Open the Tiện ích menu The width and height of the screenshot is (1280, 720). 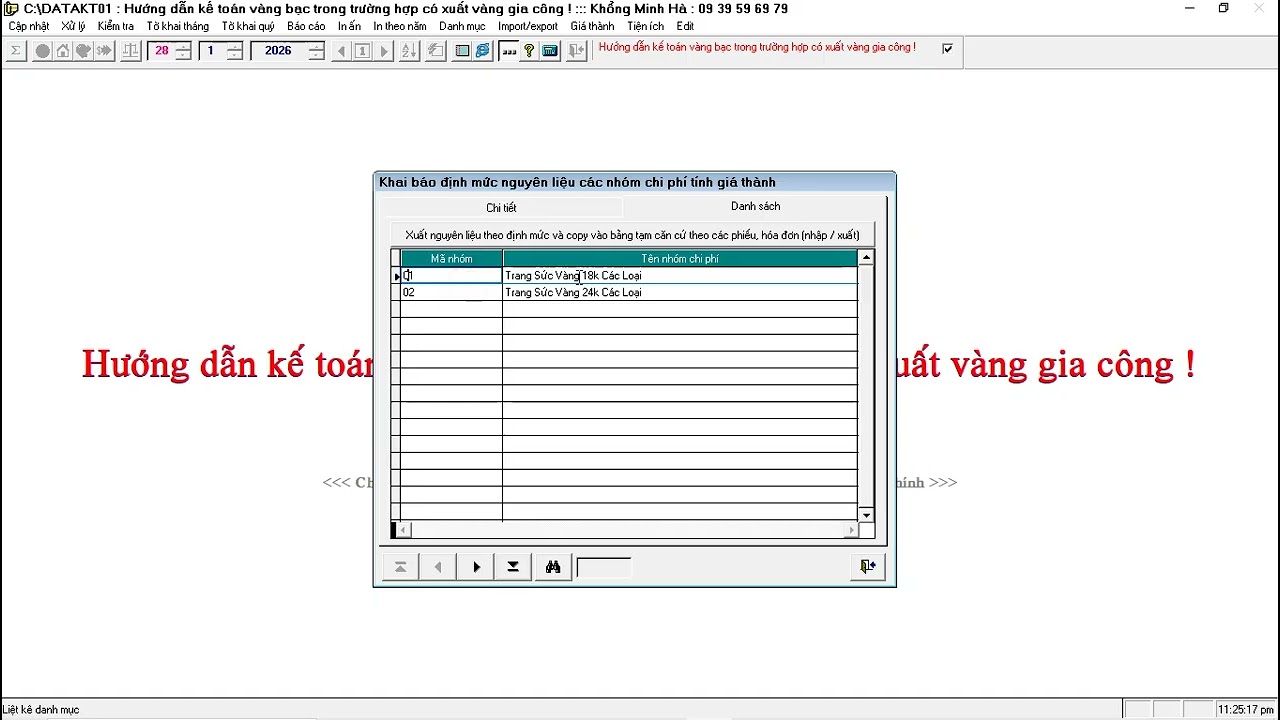click(x=645, y=27)
